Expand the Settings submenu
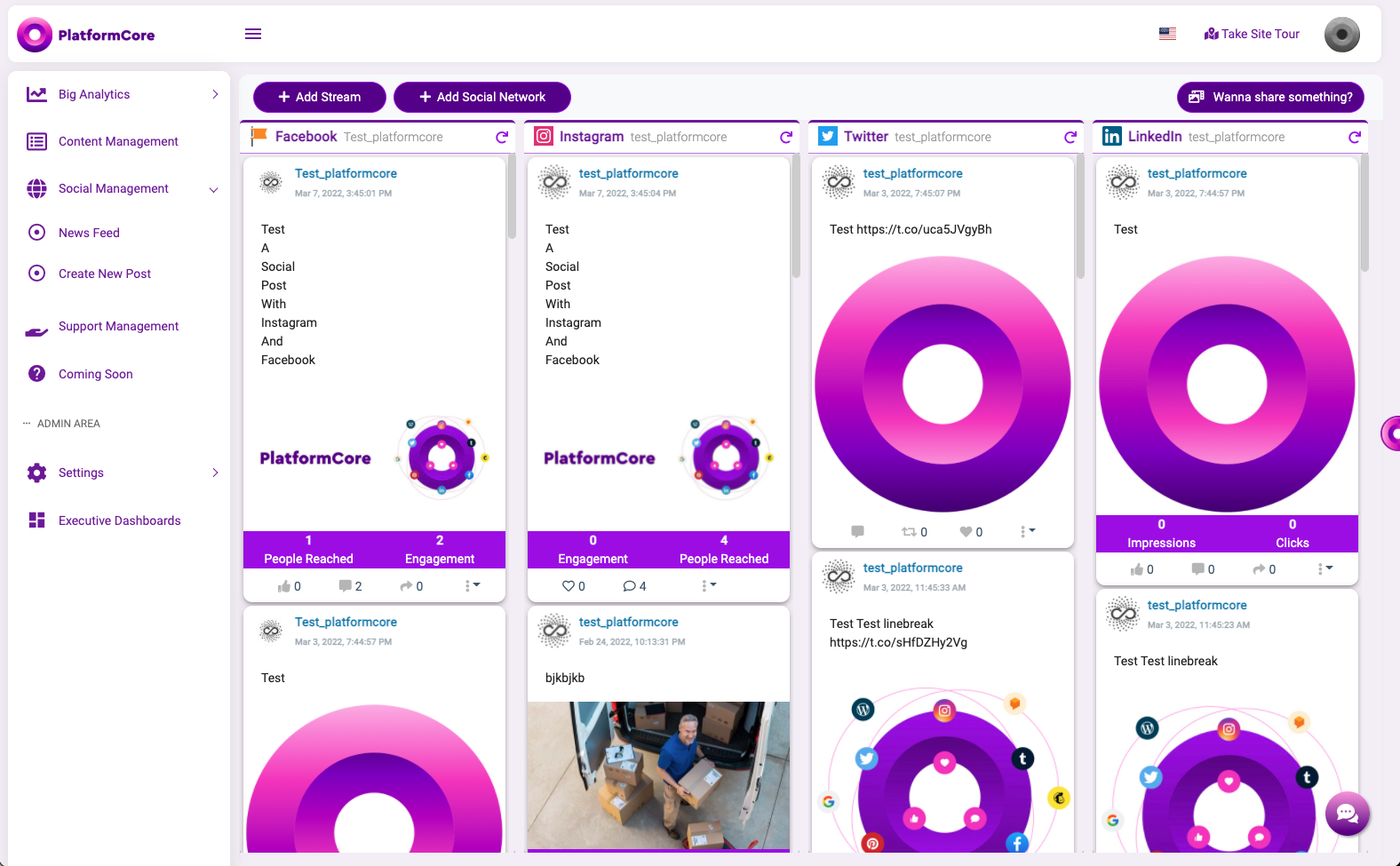 215,473
